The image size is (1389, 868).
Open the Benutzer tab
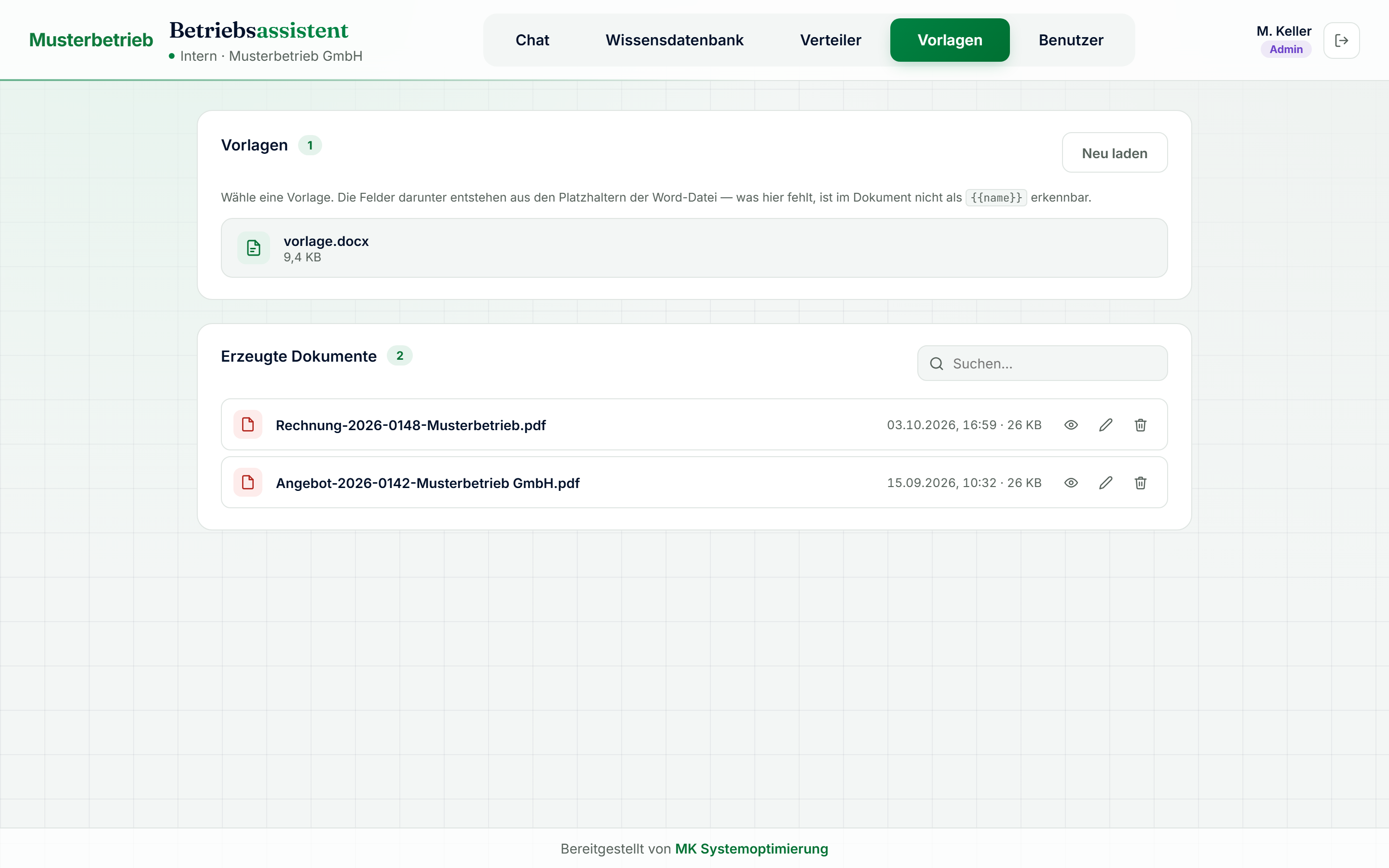click(x=1071, y=40)
